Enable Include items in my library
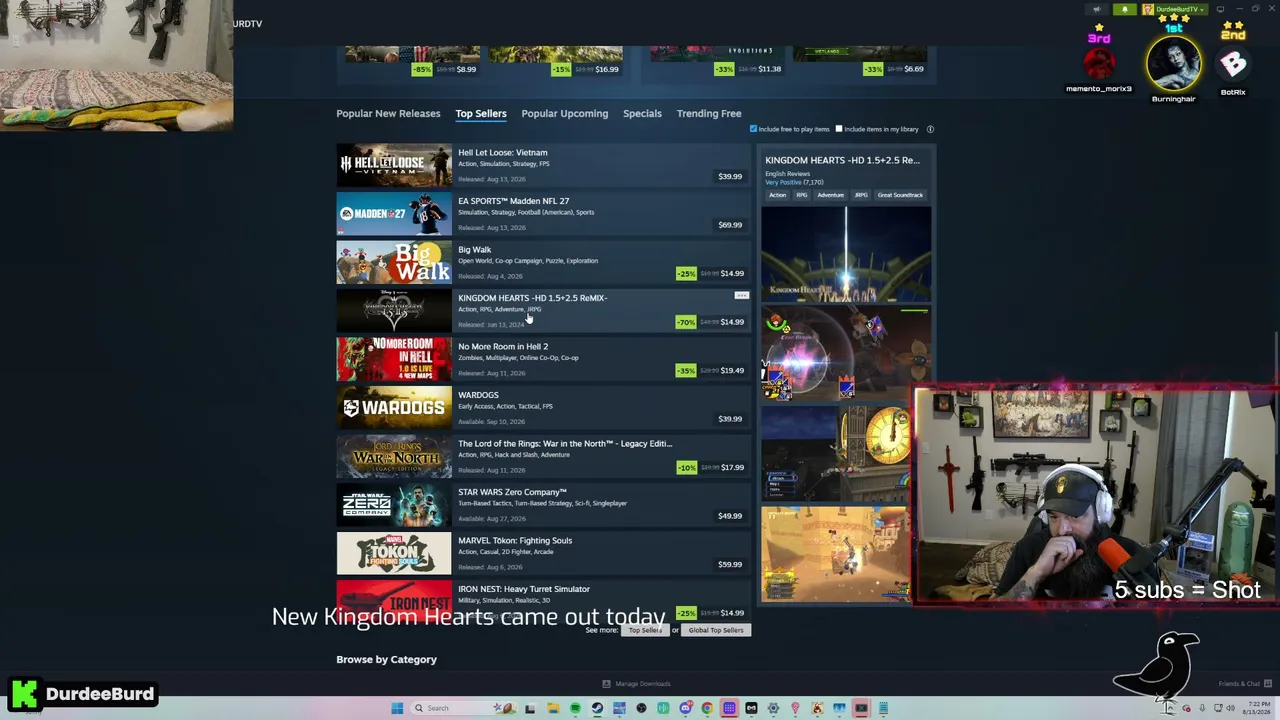This screenshot has height=720, width=1280. (839, 129)
